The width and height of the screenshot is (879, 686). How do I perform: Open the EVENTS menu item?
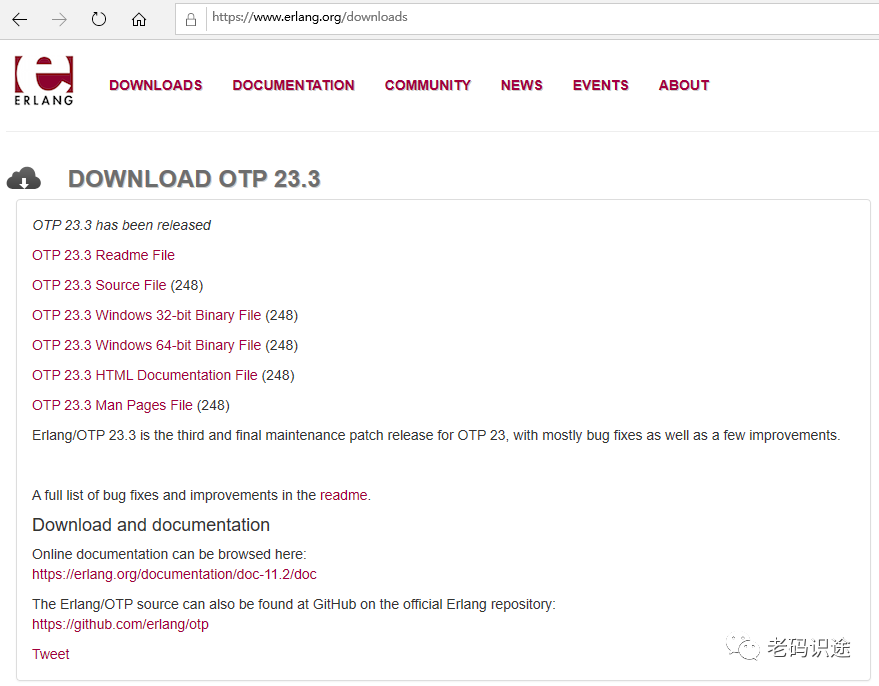pos(601,85)
